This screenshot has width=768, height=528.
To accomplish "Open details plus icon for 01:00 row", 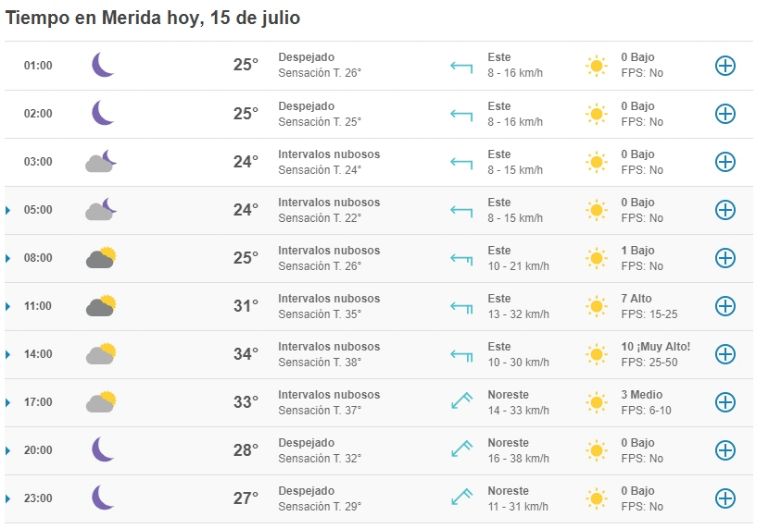I will (x=725, y=66).
